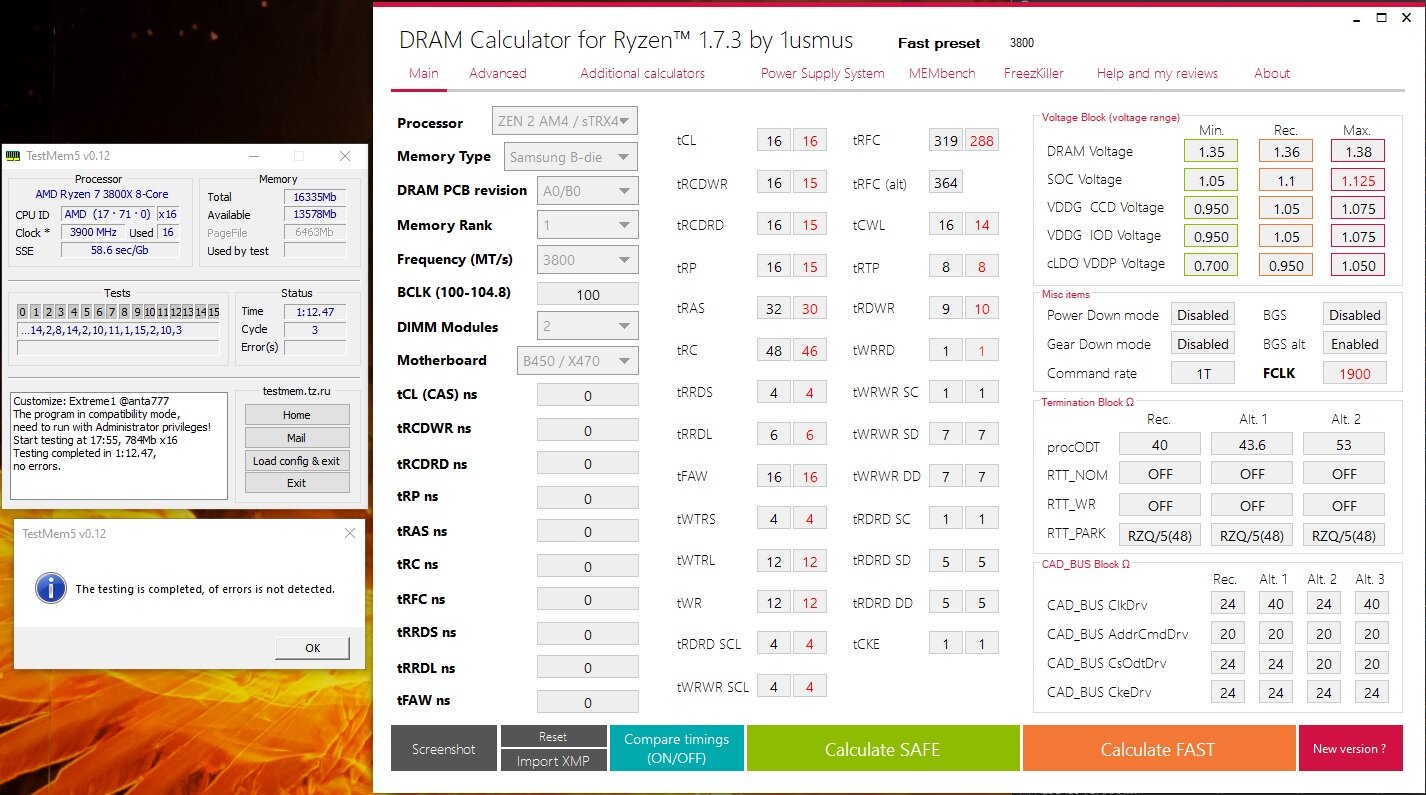Click the tCWL red value 14
Viewport: 1426px width, 795px height.
point(982,225)
